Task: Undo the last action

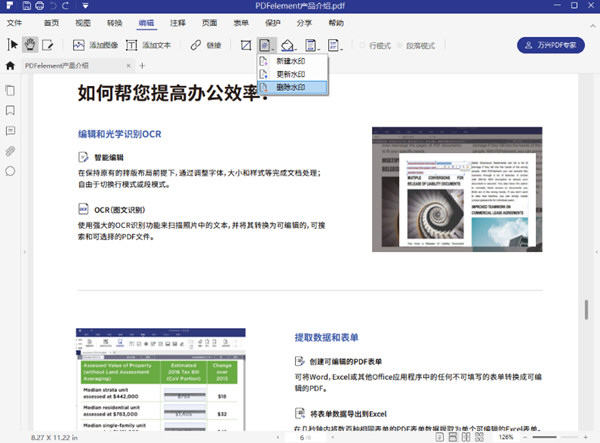Action: point(53,6)
